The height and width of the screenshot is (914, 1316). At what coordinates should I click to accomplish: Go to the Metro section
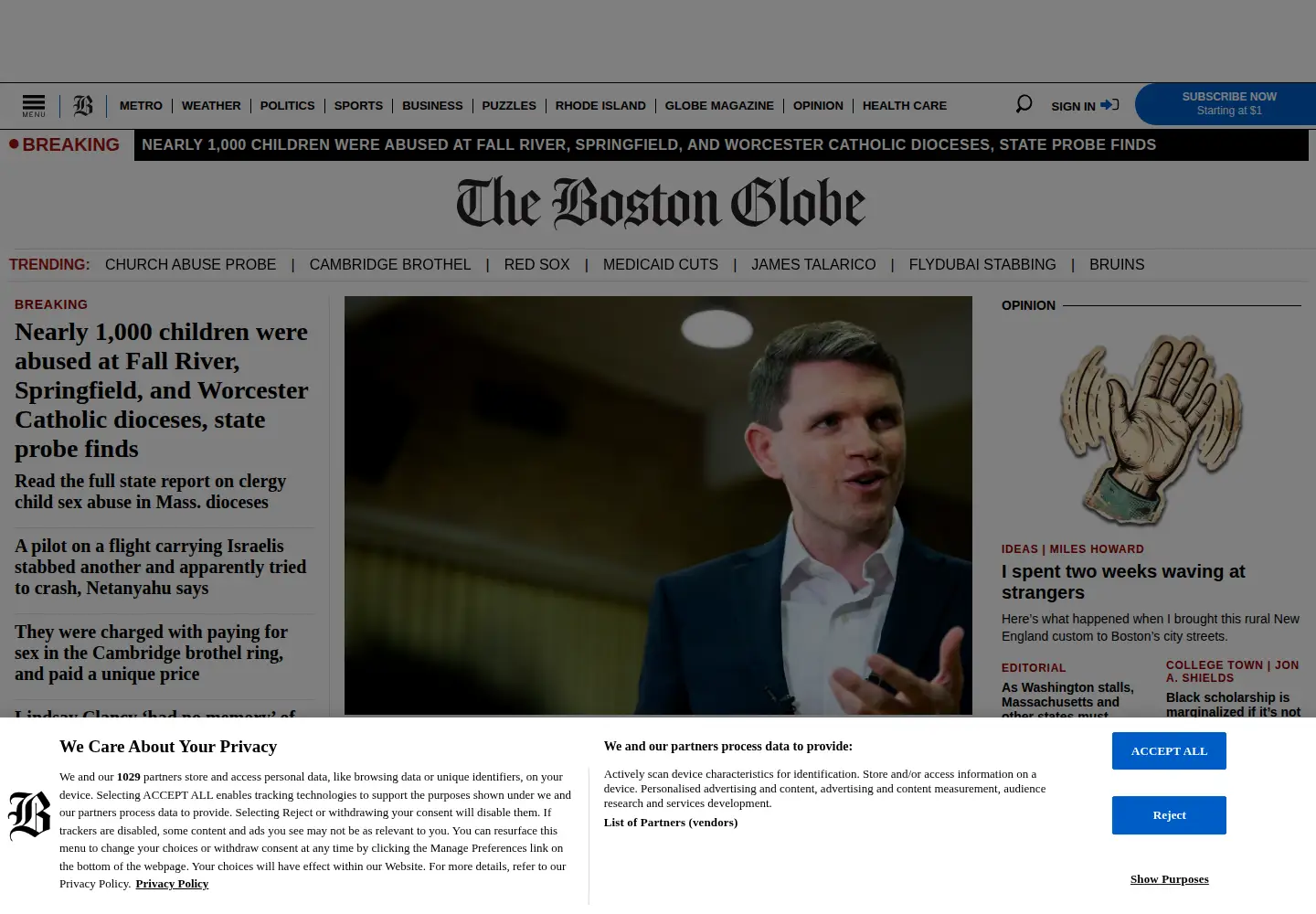tap(141, 106)
